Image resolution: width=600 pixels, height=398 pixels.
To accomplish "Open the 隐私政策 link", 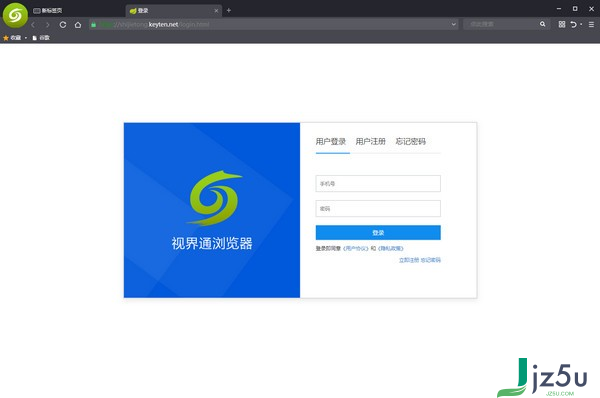I will (x=391, y=248).
